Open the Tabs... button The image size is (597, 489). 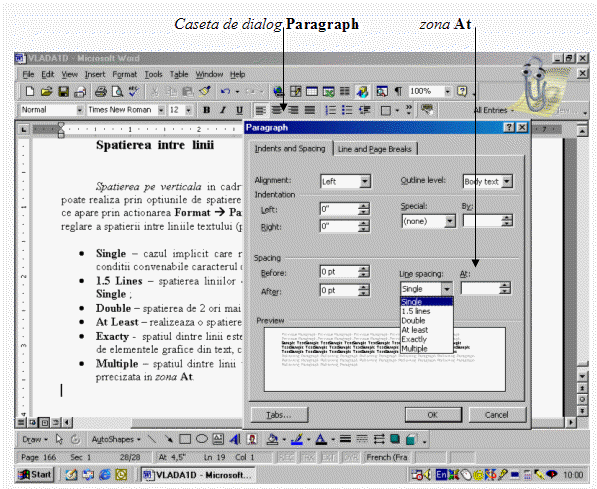[x=279, y=415]
